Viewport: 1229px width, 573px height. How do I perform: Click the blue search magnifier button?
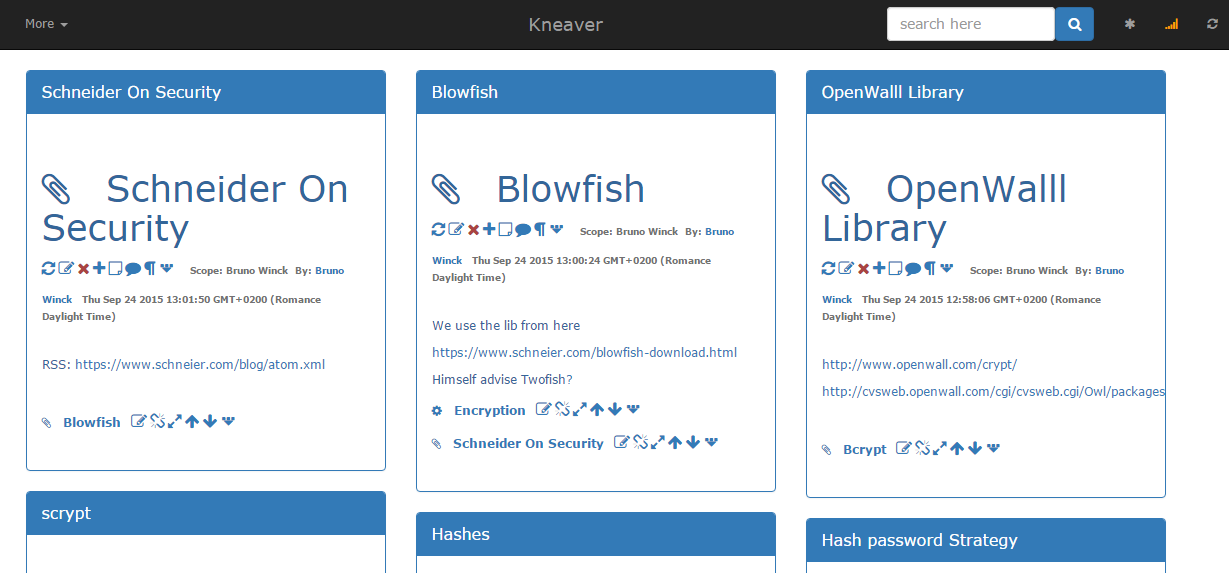[x=1074, y=24]
